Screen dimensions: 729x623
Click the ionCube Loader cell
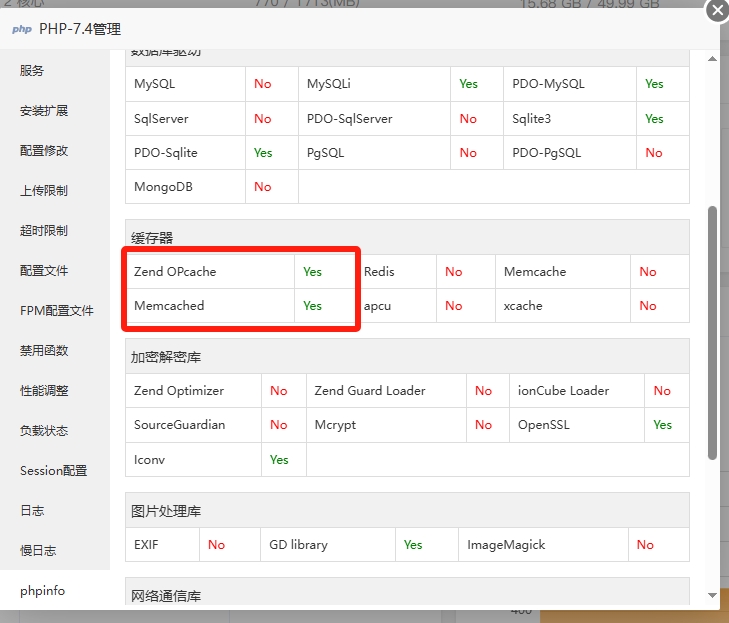coord(577,391)
